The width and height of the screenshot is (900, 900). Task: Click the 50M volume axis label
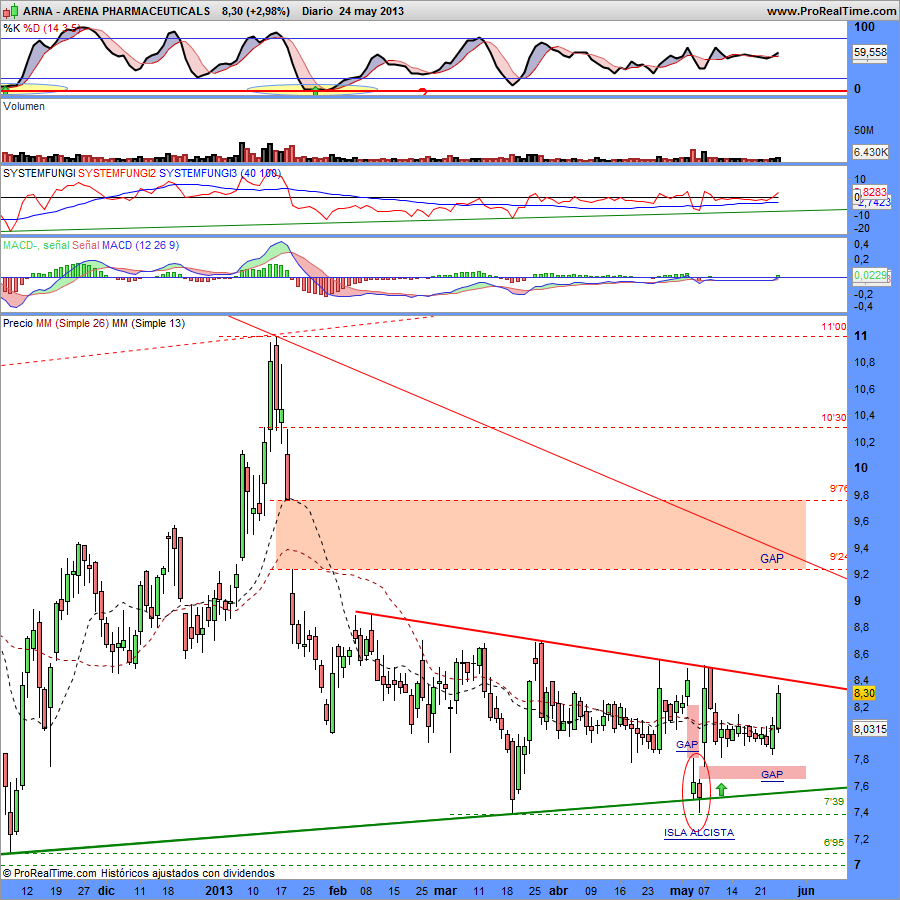[x=864, y=130]
